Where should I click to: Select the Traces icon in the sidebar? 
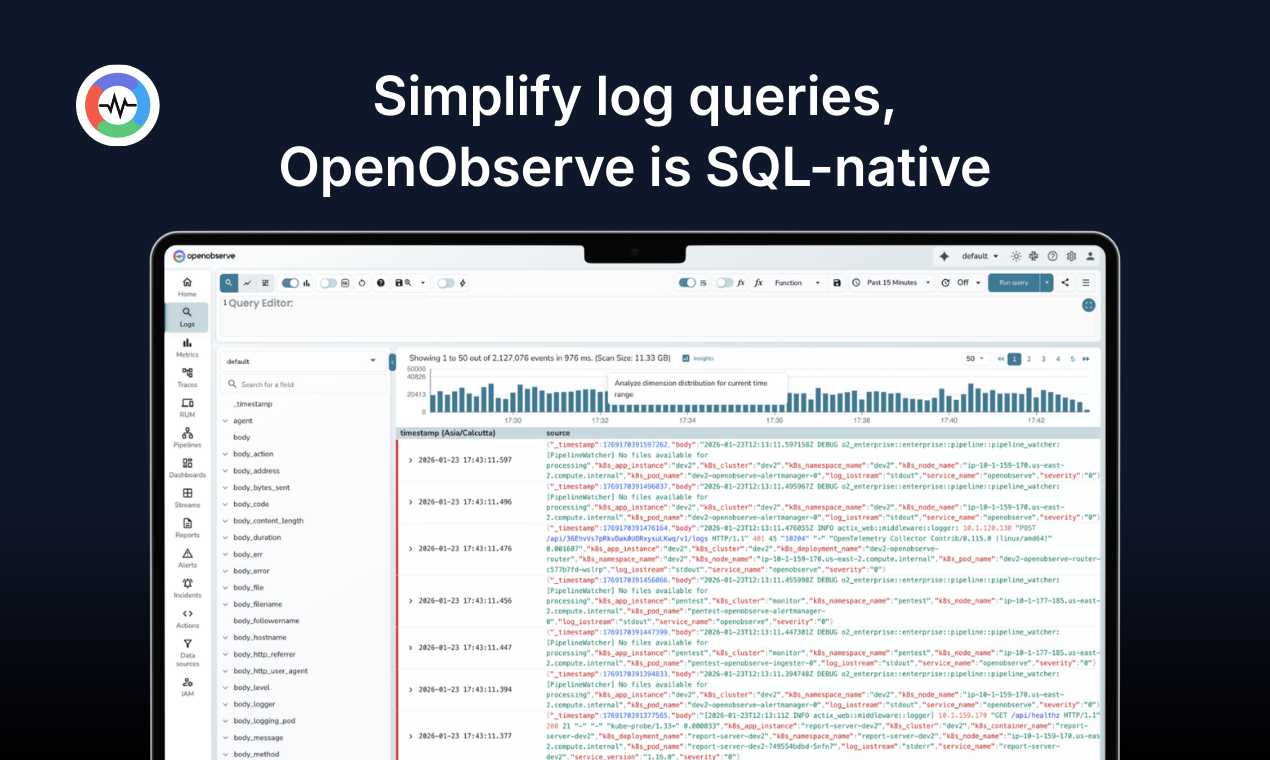(x=187, y=375)
